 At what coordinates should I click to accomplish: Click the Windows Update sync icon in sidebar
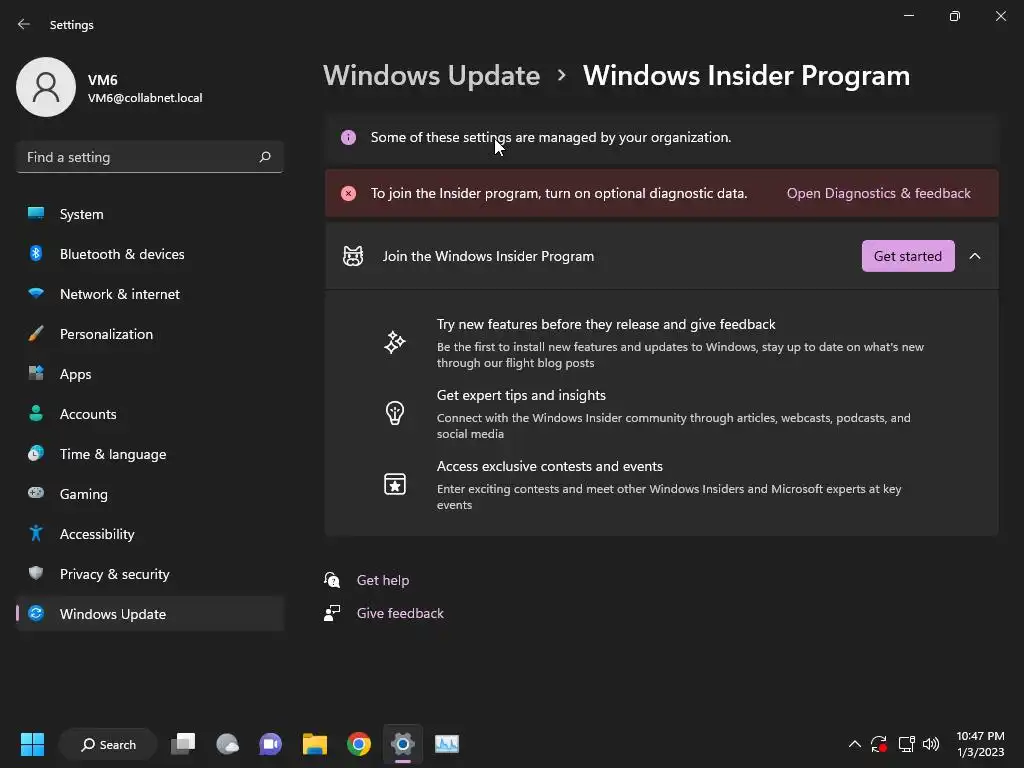coord(36,613)
